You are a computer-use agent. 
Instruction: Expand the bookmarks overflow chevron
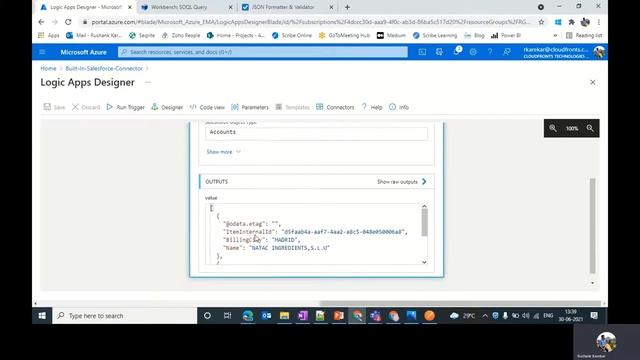coord(555,36)
